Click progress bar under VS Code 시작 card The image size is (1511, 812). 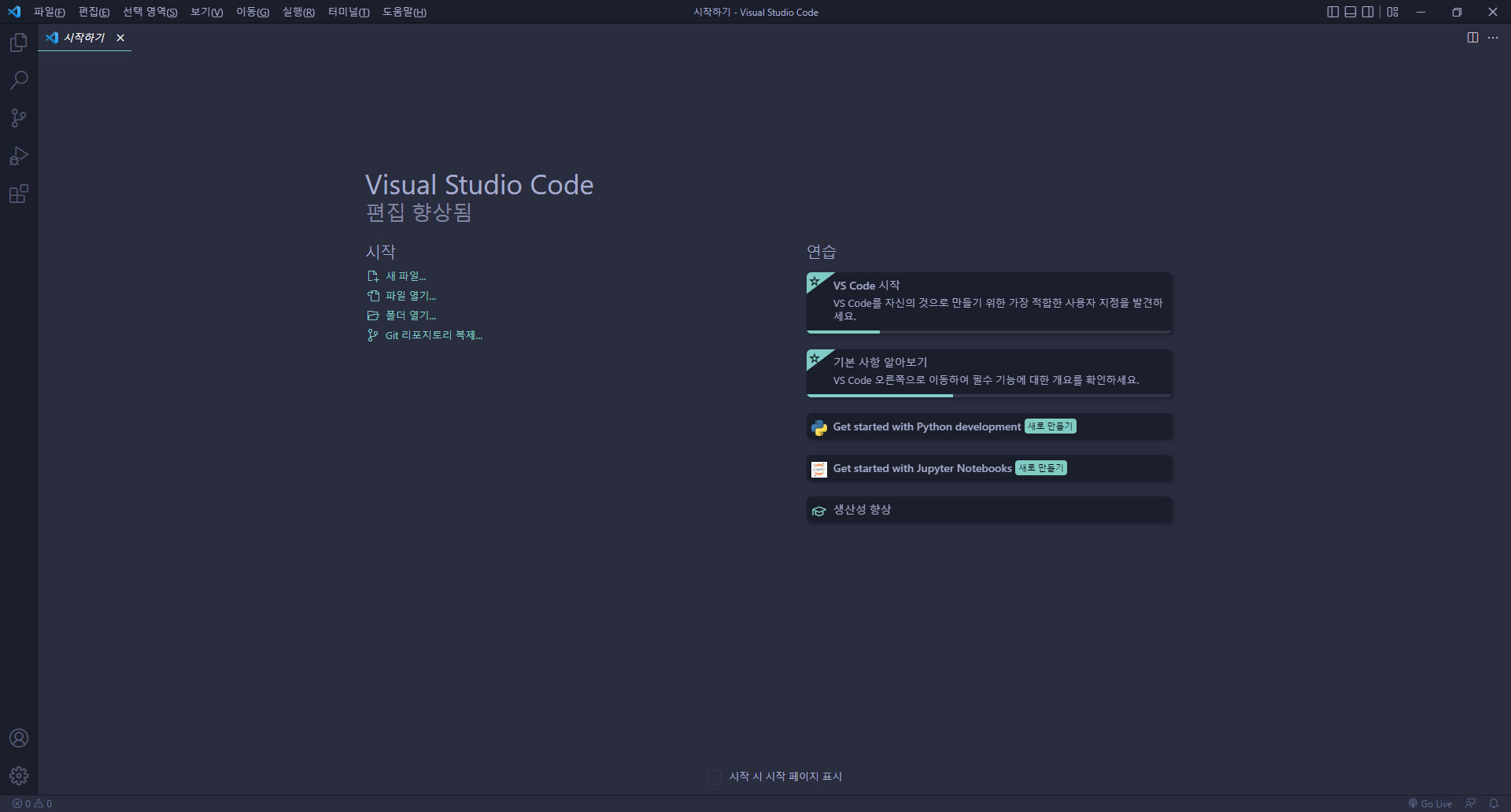coord(989,332)
